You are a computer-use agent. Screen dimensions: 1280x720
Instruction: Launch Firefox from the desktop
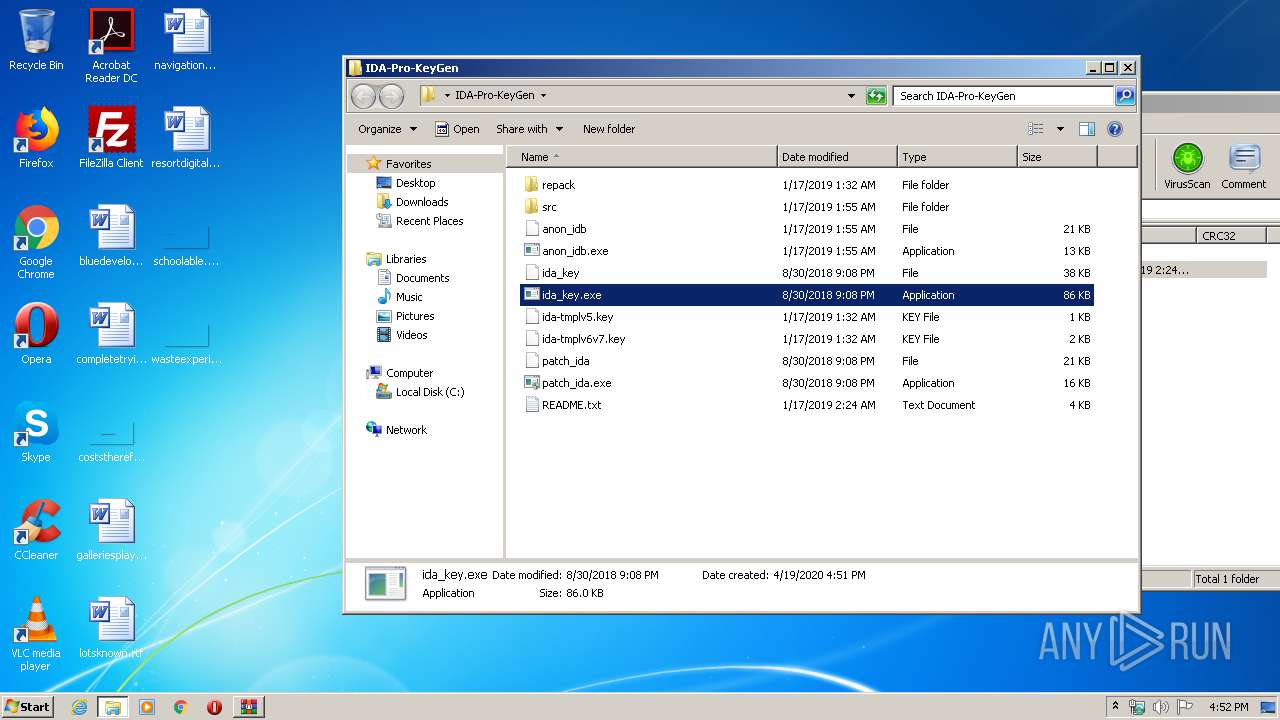point(36,138)
